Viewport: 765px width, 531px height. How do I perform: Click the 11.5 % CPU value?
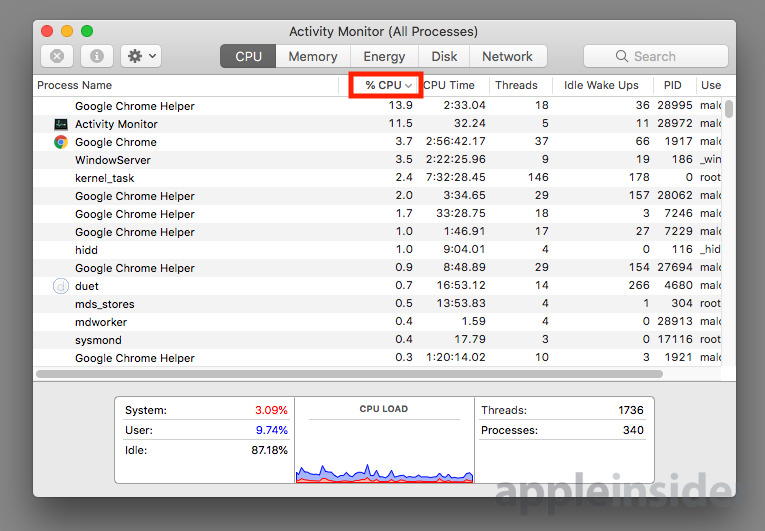[x=401, y=123]
